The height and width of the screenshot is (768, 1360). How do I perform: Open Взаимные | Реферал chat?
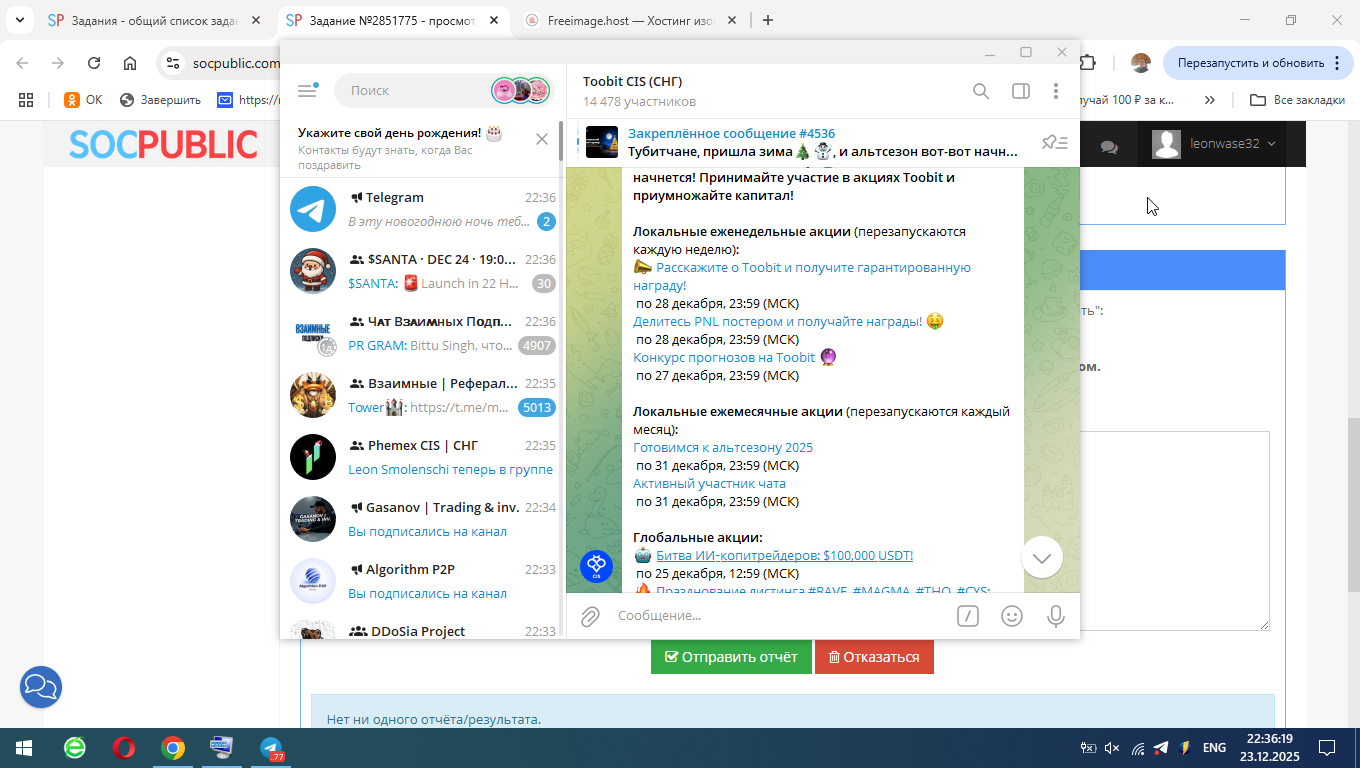click(x=422, y=395)
